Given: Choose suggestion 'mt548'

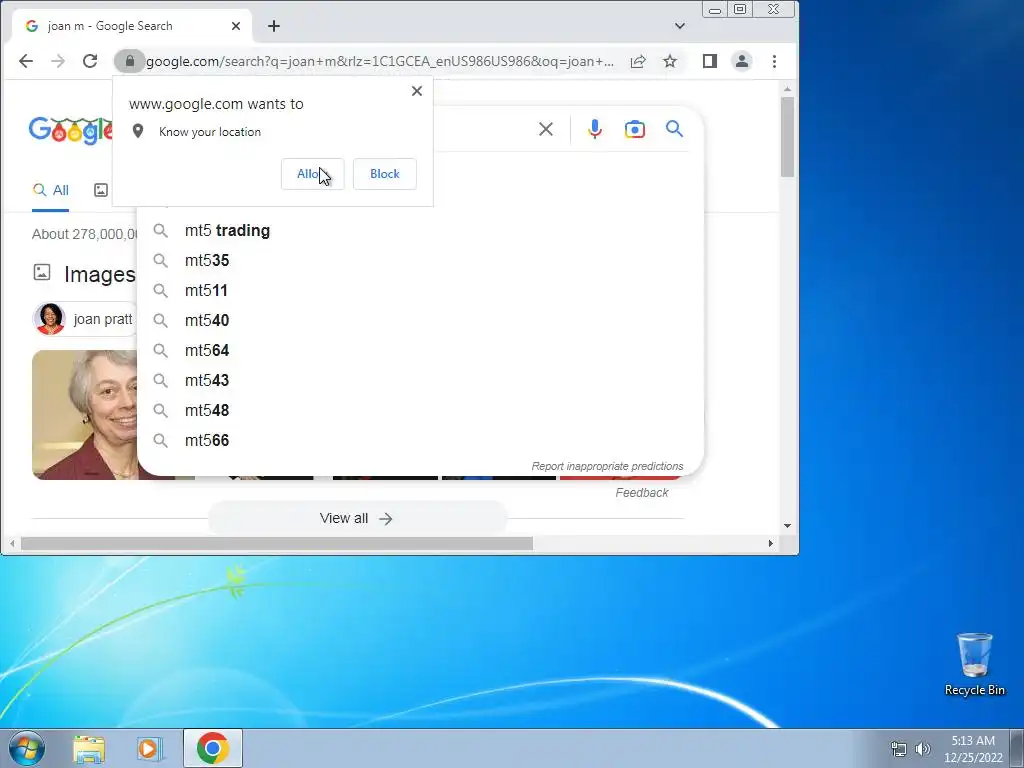Looking at the screenshot, I should 421,411.
